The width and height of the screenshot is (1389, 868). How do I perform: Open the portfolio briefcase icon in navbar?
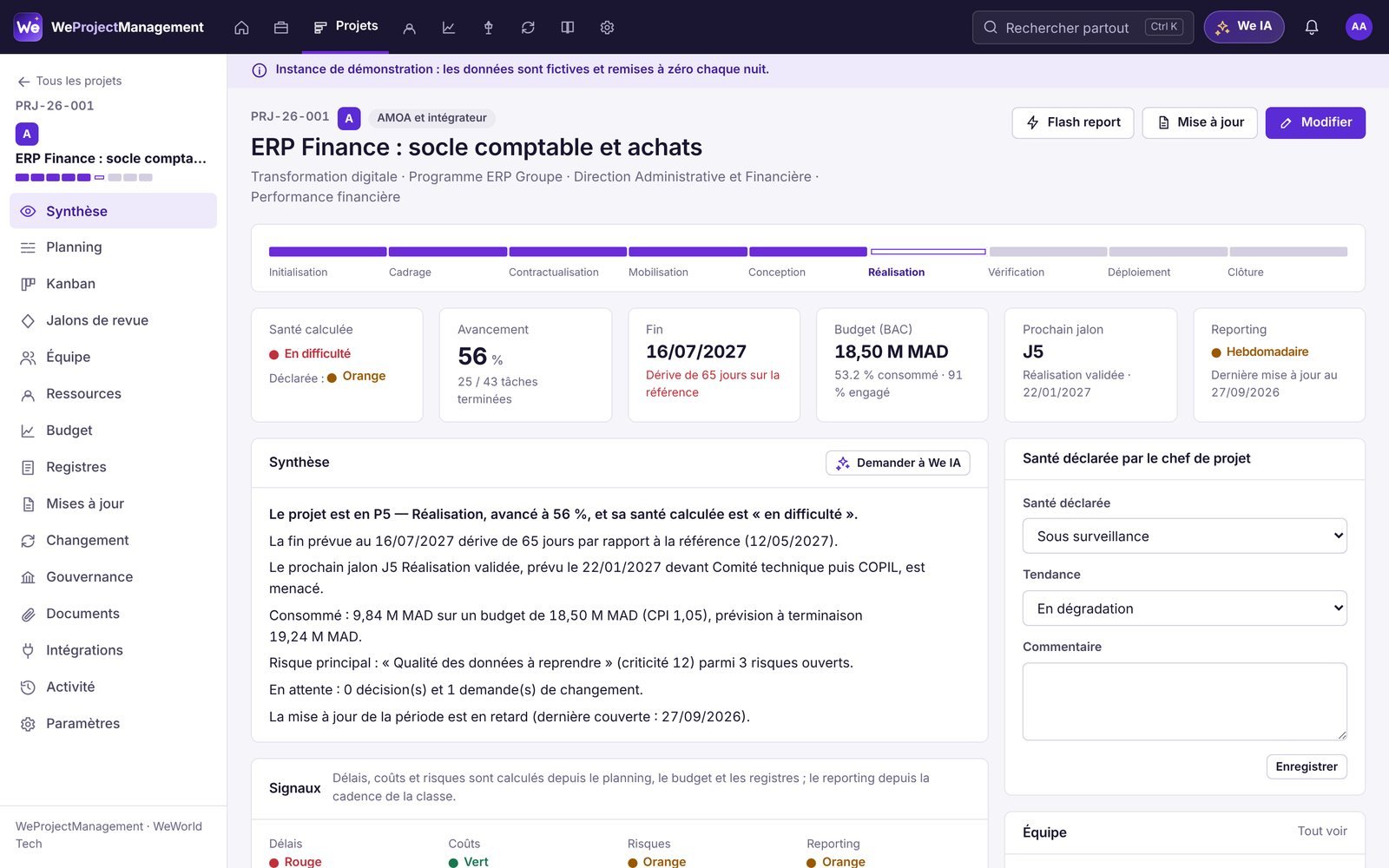[280, 27]
